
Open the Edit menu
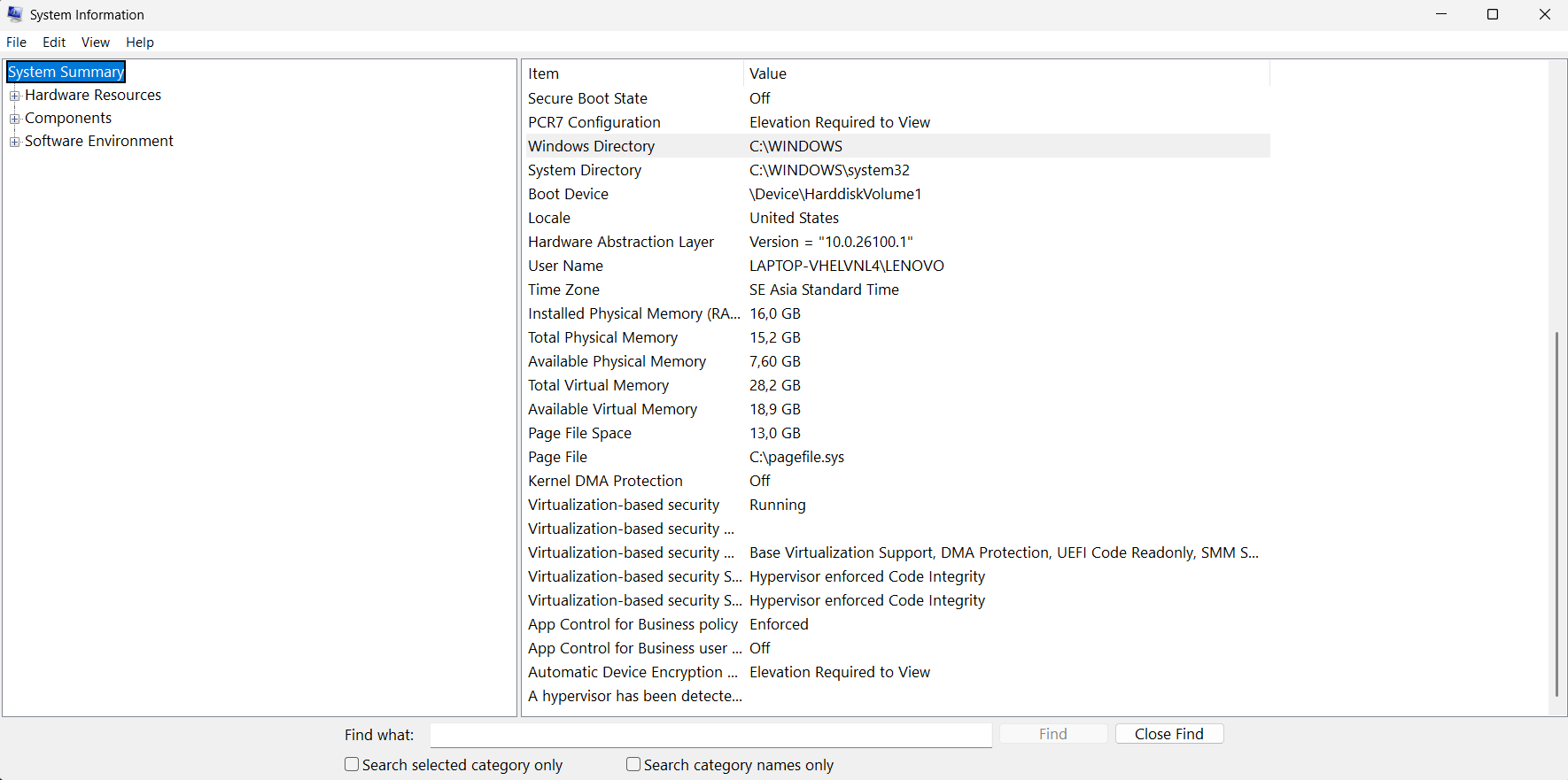(54, 42)
